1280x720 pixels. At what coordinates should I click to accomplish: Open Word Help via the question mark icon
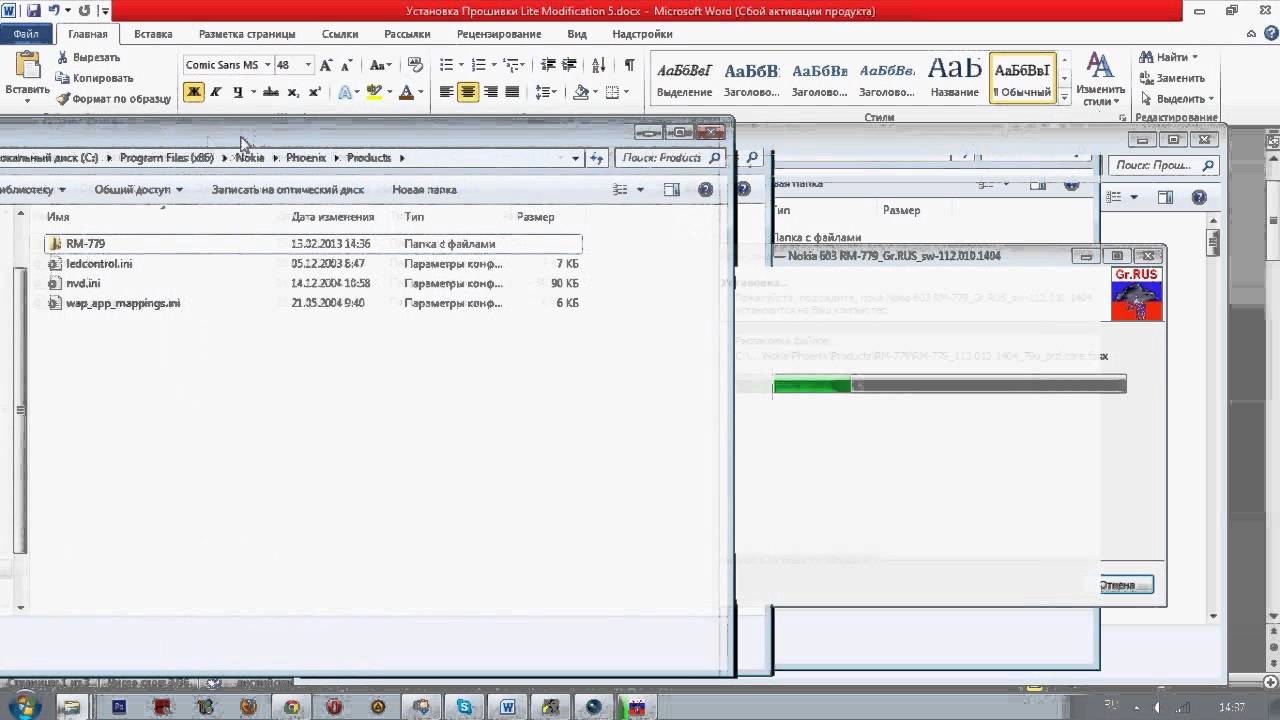1269,34
